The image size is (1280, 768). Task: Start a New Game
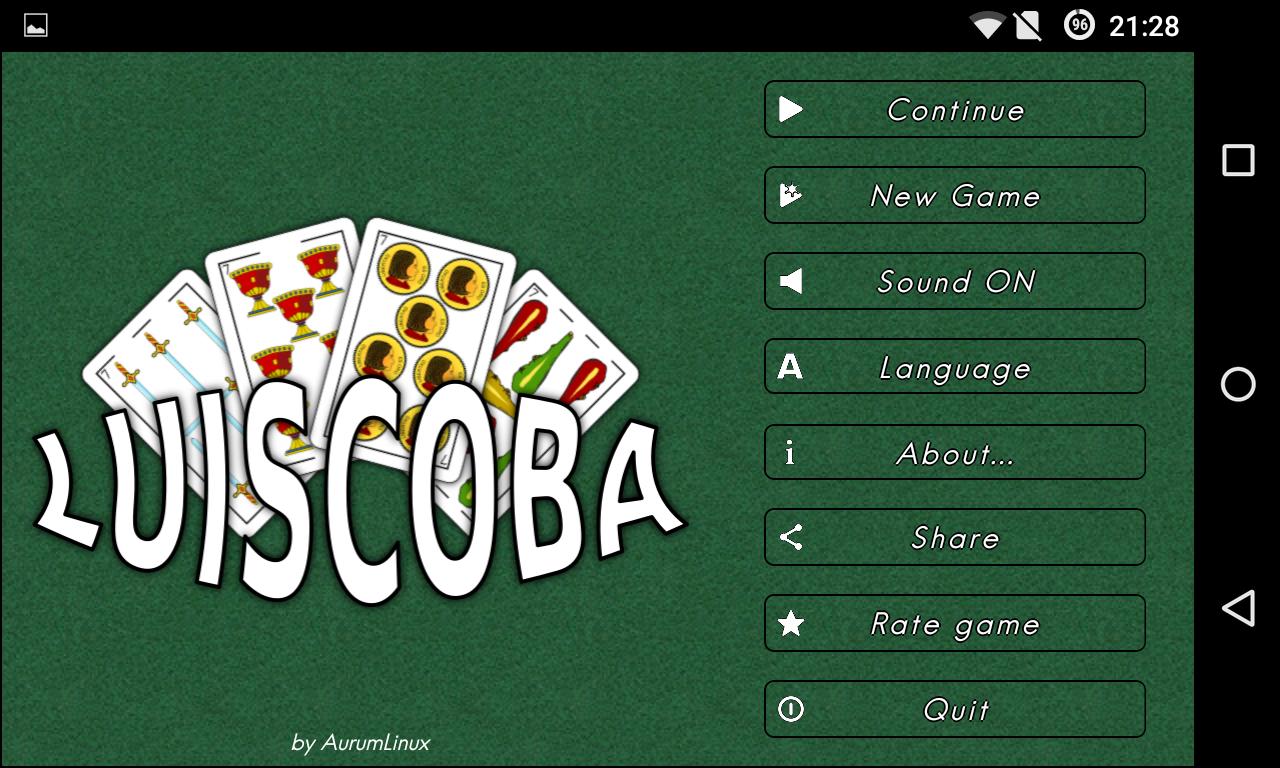[955, 195]
